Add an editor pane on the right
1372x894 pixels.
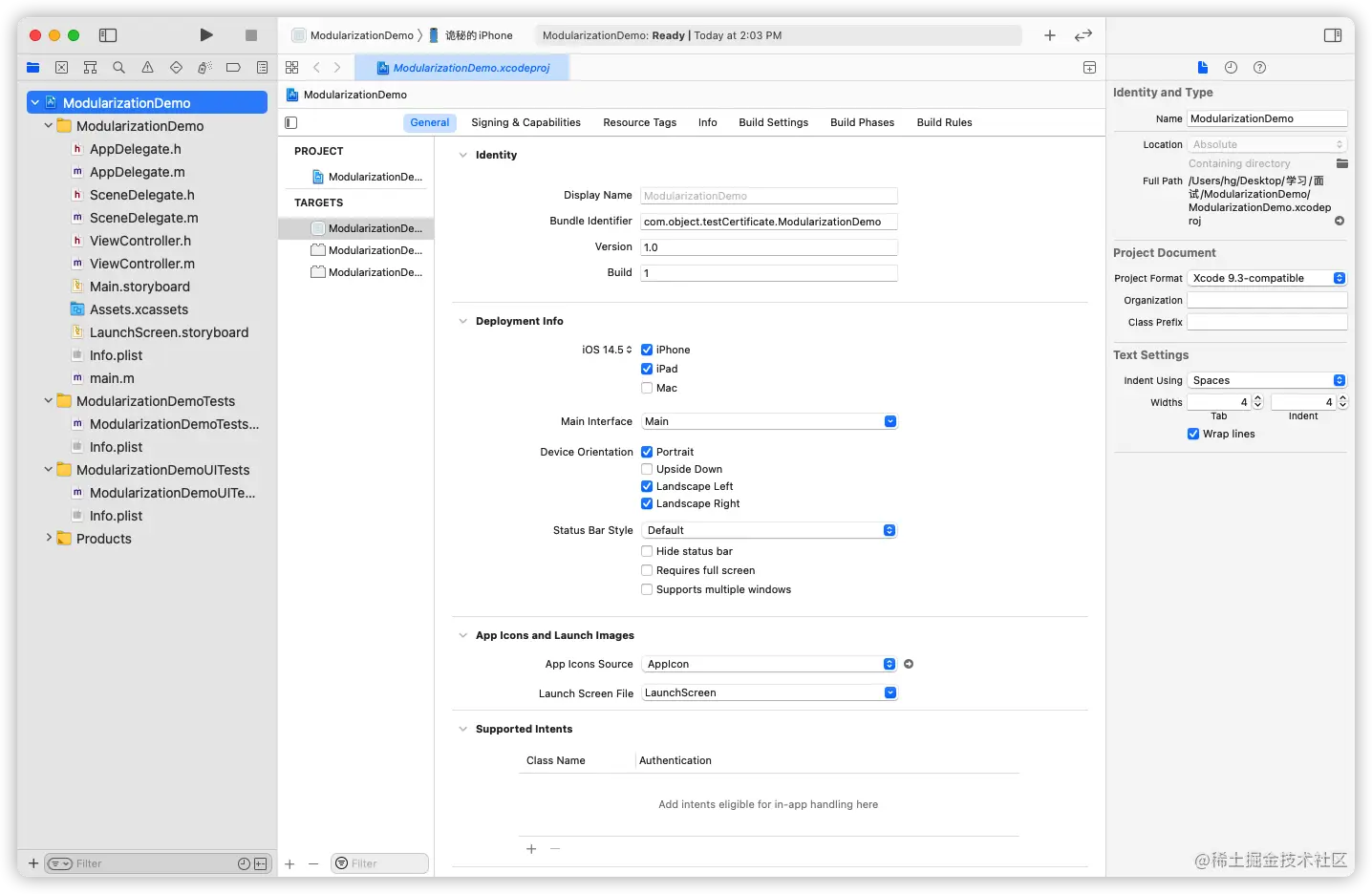coord(1089,68)
